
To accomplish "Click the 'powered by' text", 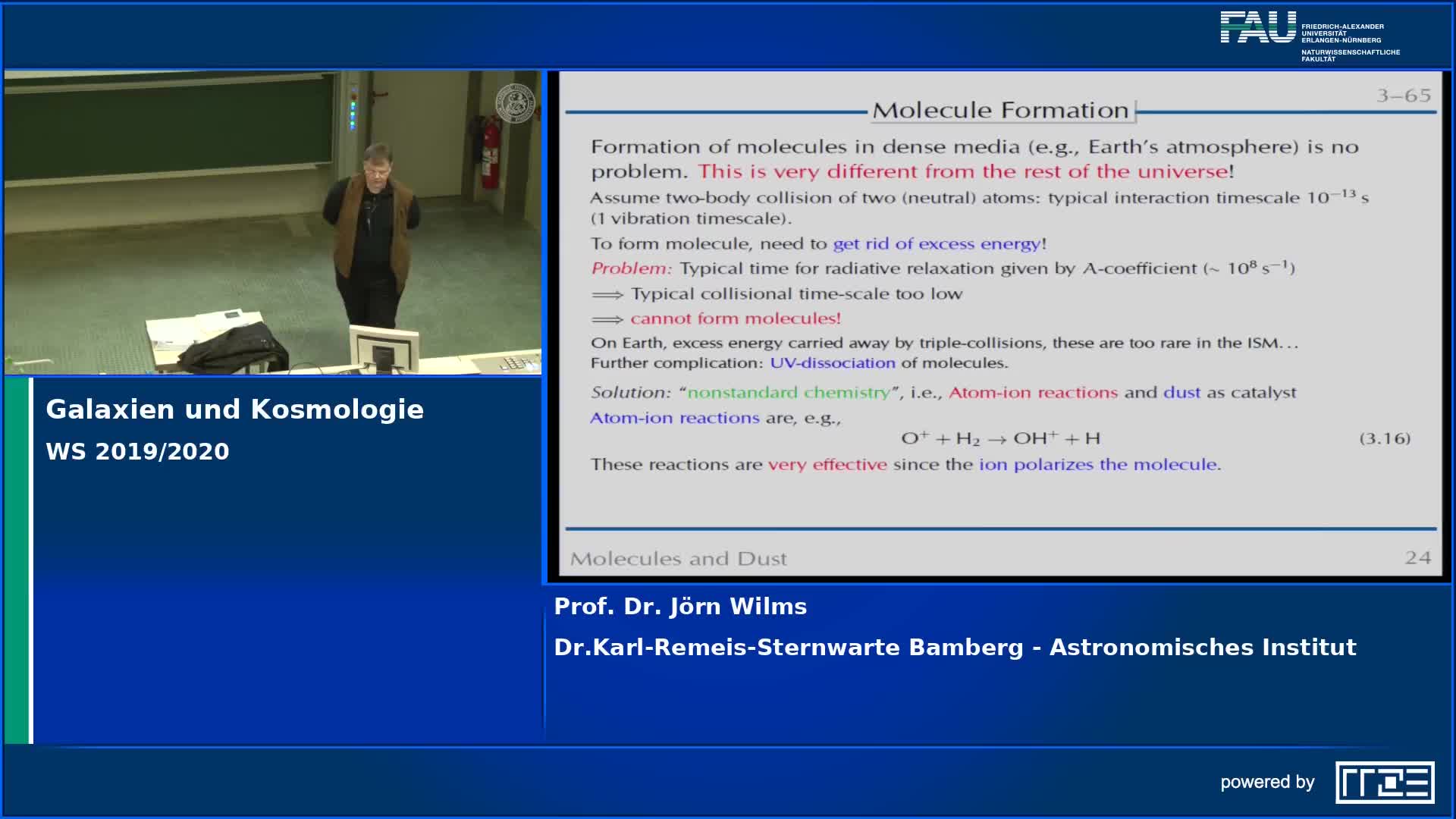I will pos(1266,782).
